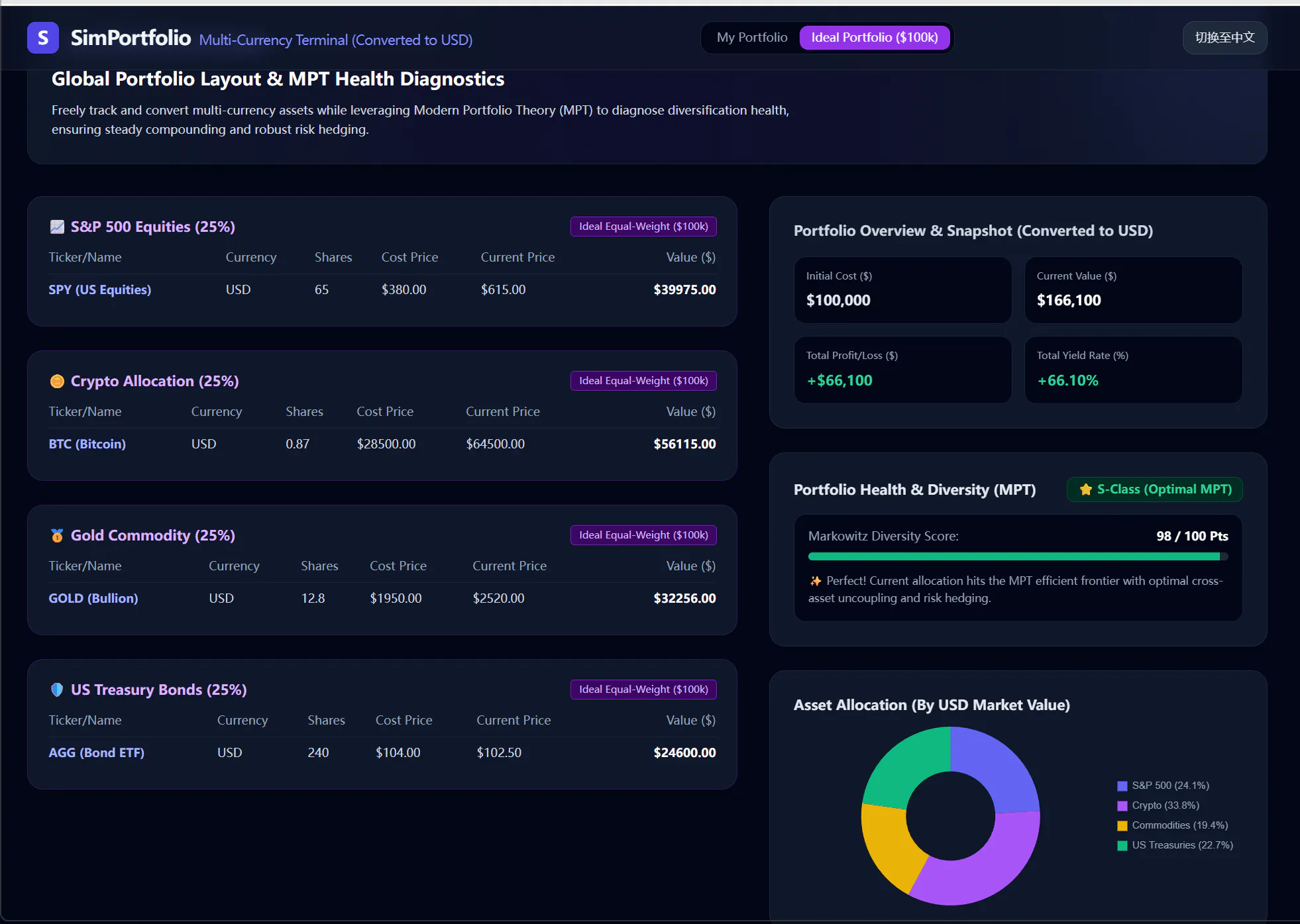Click the medal icon beside Gold Commodity
The image size is (1300, 924).
57,535
